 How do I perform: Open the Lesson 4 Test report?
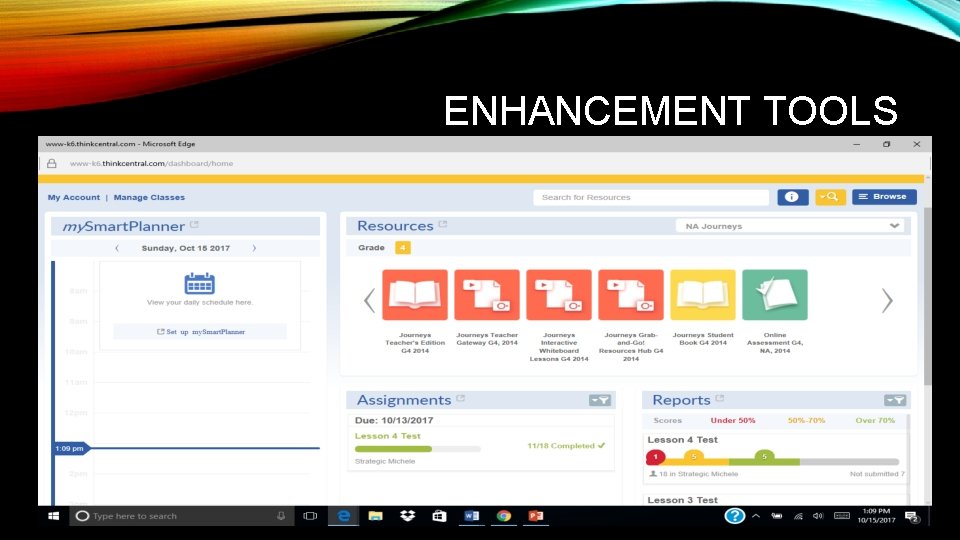pos(682,440)
